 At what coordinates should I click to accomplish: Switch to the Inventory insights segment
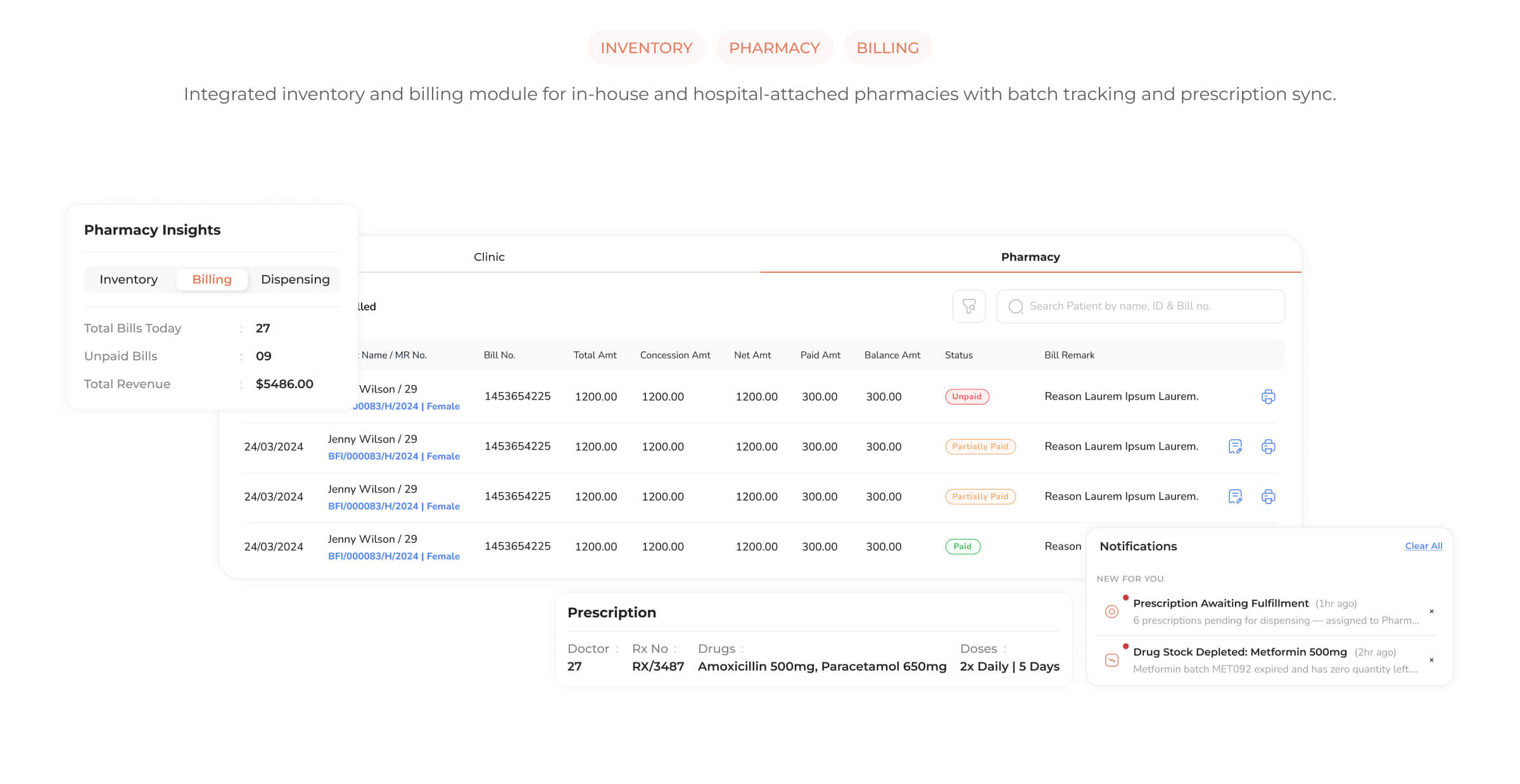(x=129, y=279)
